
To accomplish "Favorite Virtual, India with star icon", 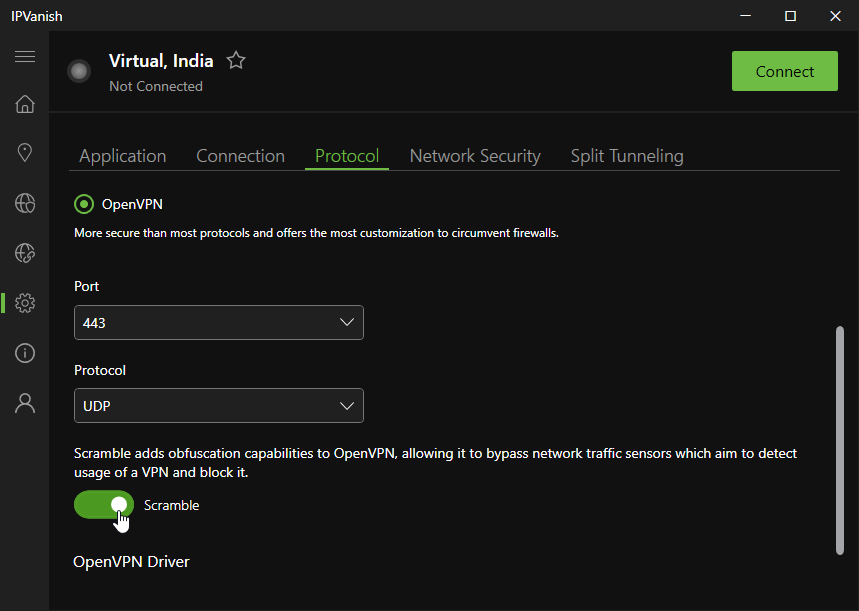I will [236, 60].
